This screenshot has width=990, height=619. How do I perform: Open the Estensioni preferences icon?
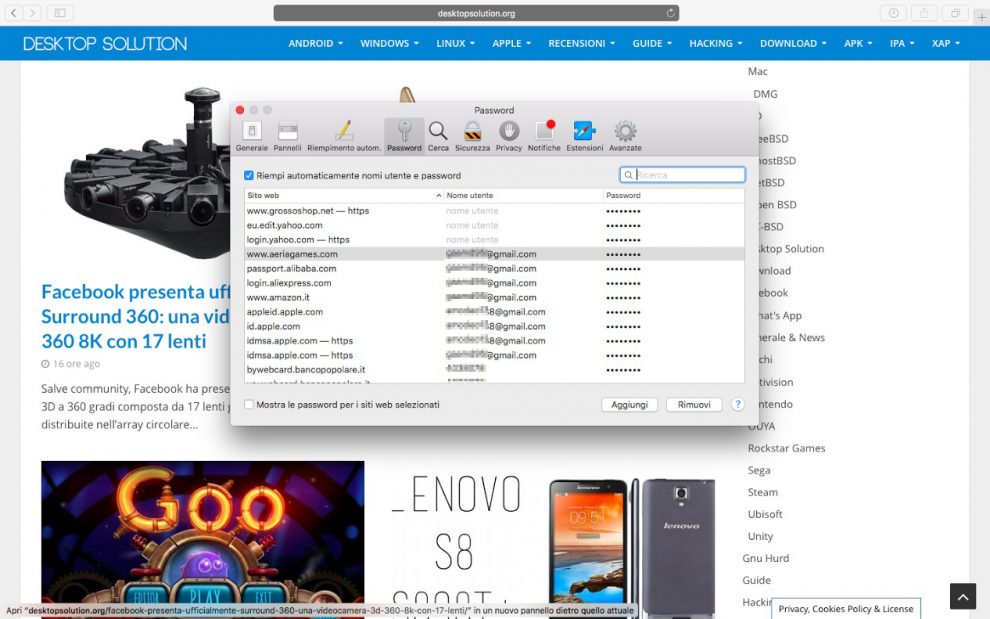[585, 136]
